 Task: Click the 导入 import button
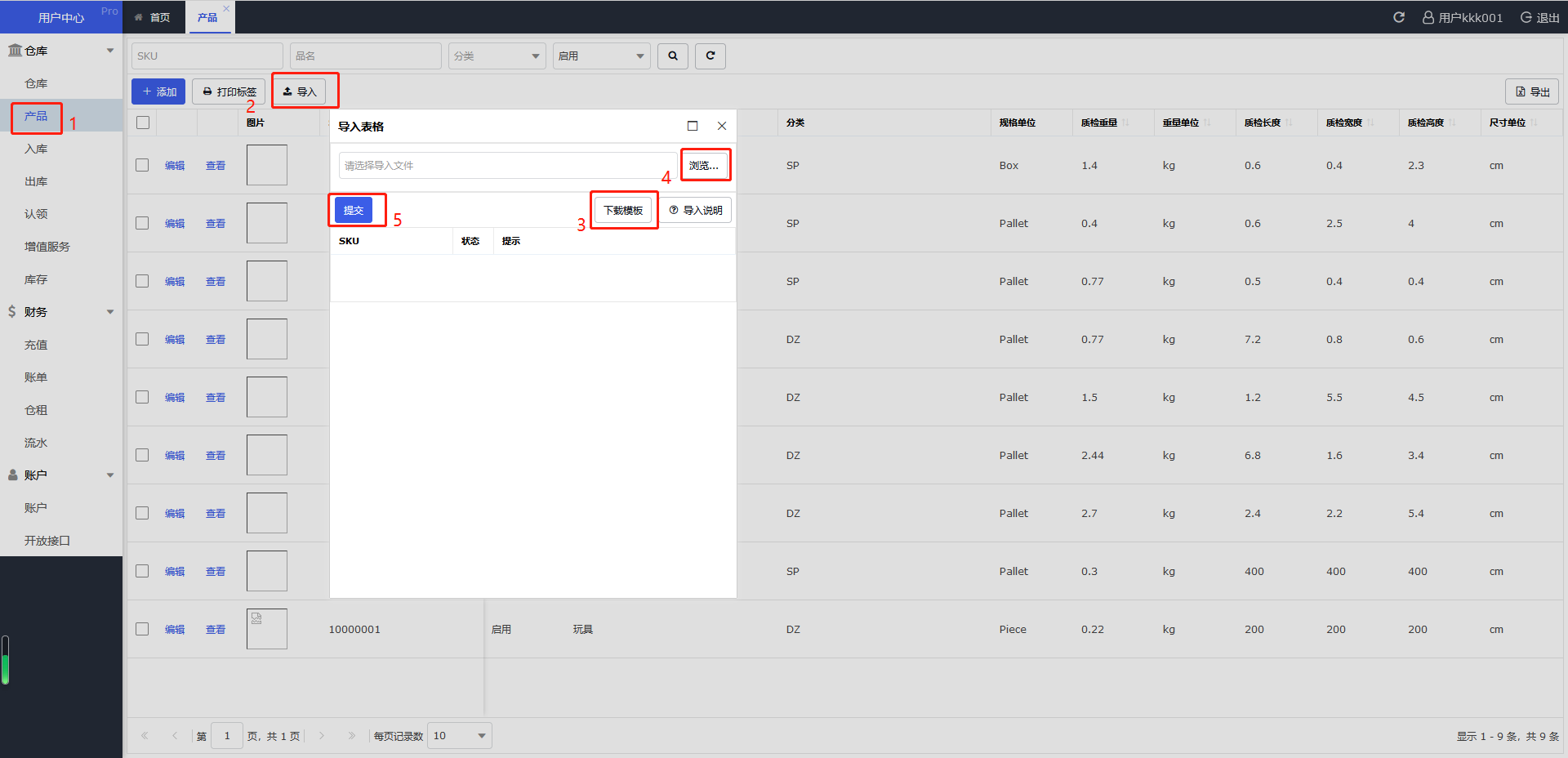coord(300,91)
